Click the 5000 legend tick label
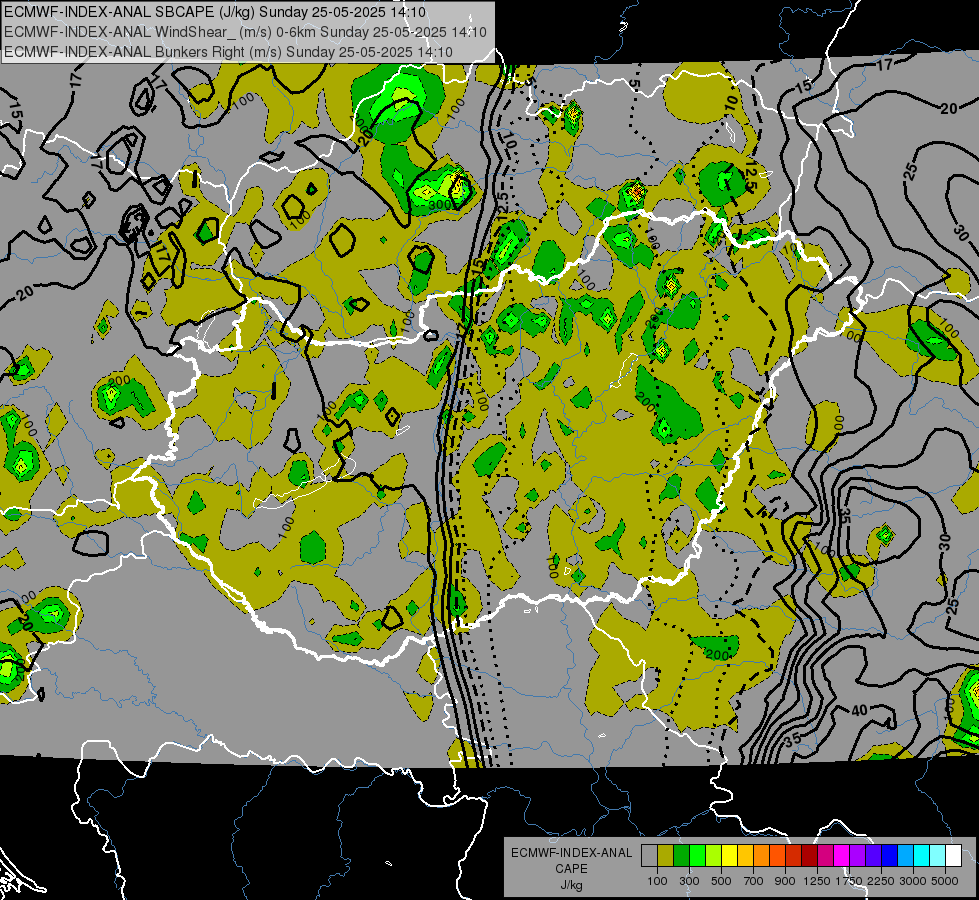The image size is (979, 900). point(945,881)
